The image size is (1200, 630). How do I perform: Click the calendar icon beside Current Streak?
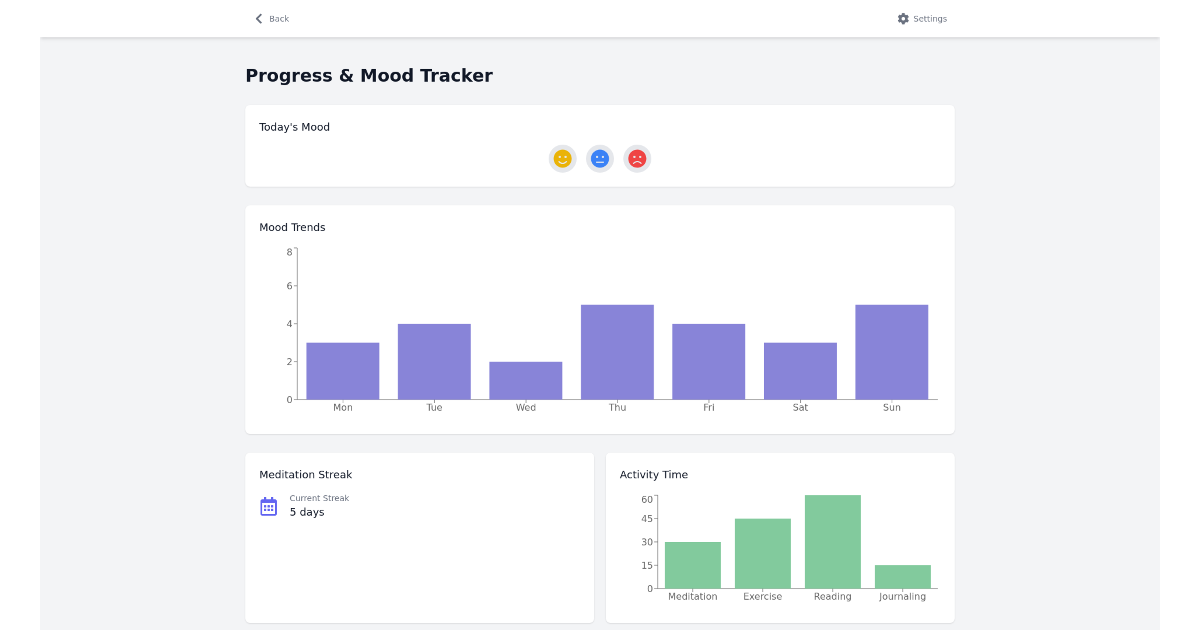pos(267,506)
